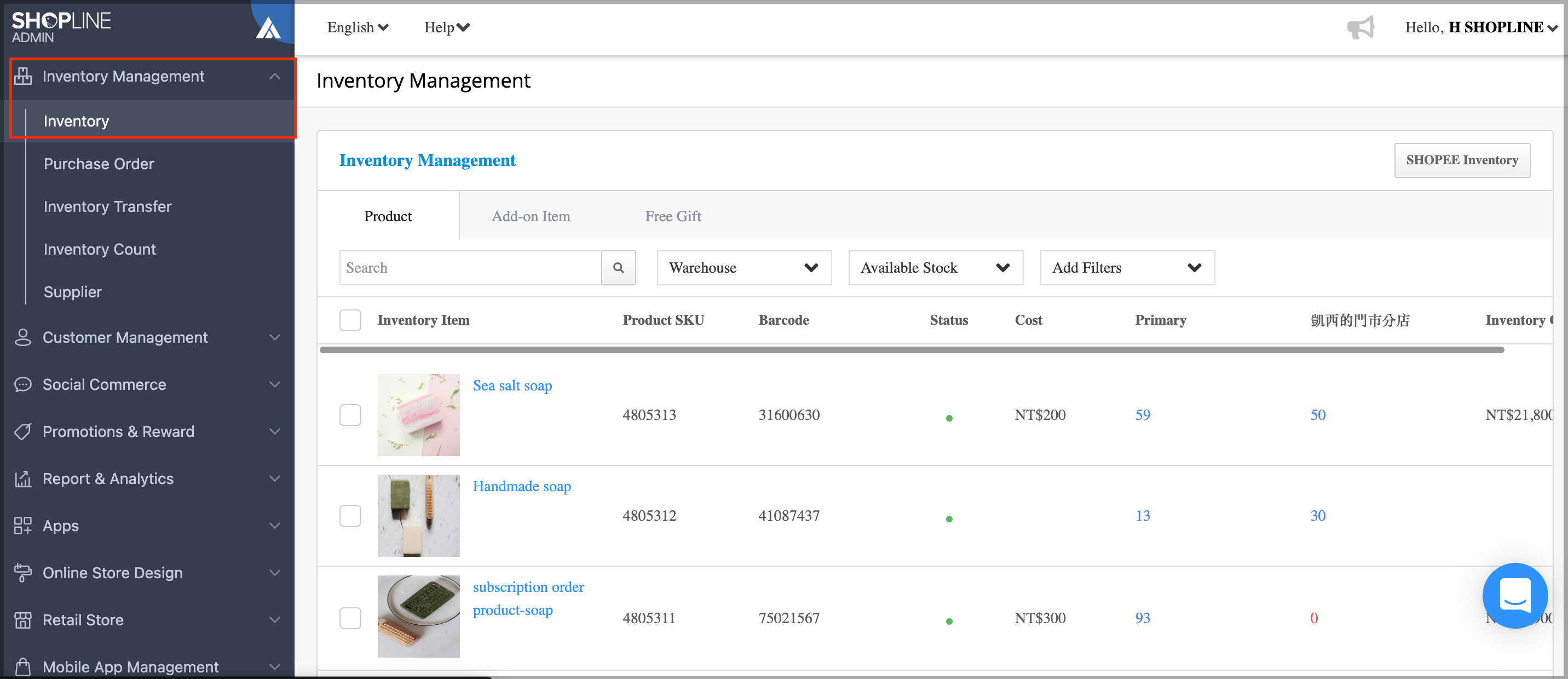Open the English language dropdown
This screenshot has height=679, width=1568.
[358, 27]
